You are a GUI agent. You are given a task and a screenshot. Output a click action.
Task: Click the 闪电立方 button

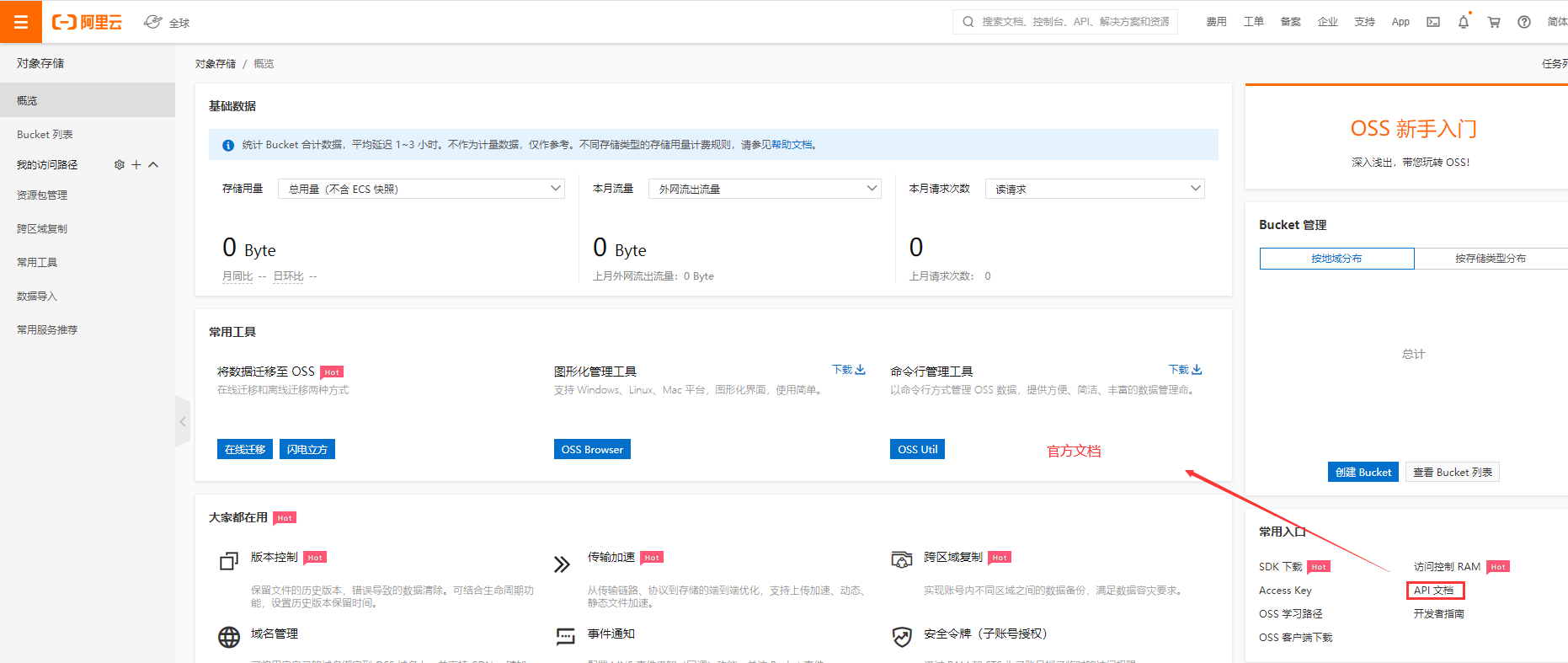coord(307,449)
